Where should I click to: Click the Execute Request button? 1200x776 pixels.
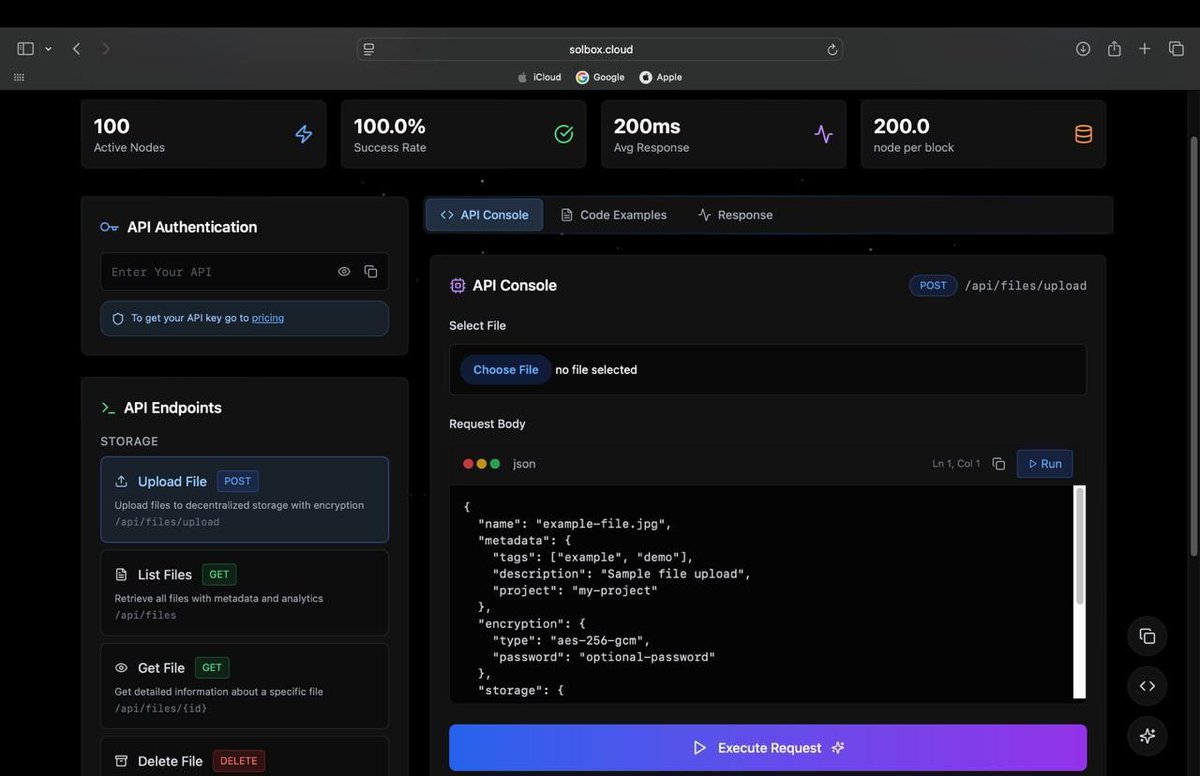click(x=768, y=748)
